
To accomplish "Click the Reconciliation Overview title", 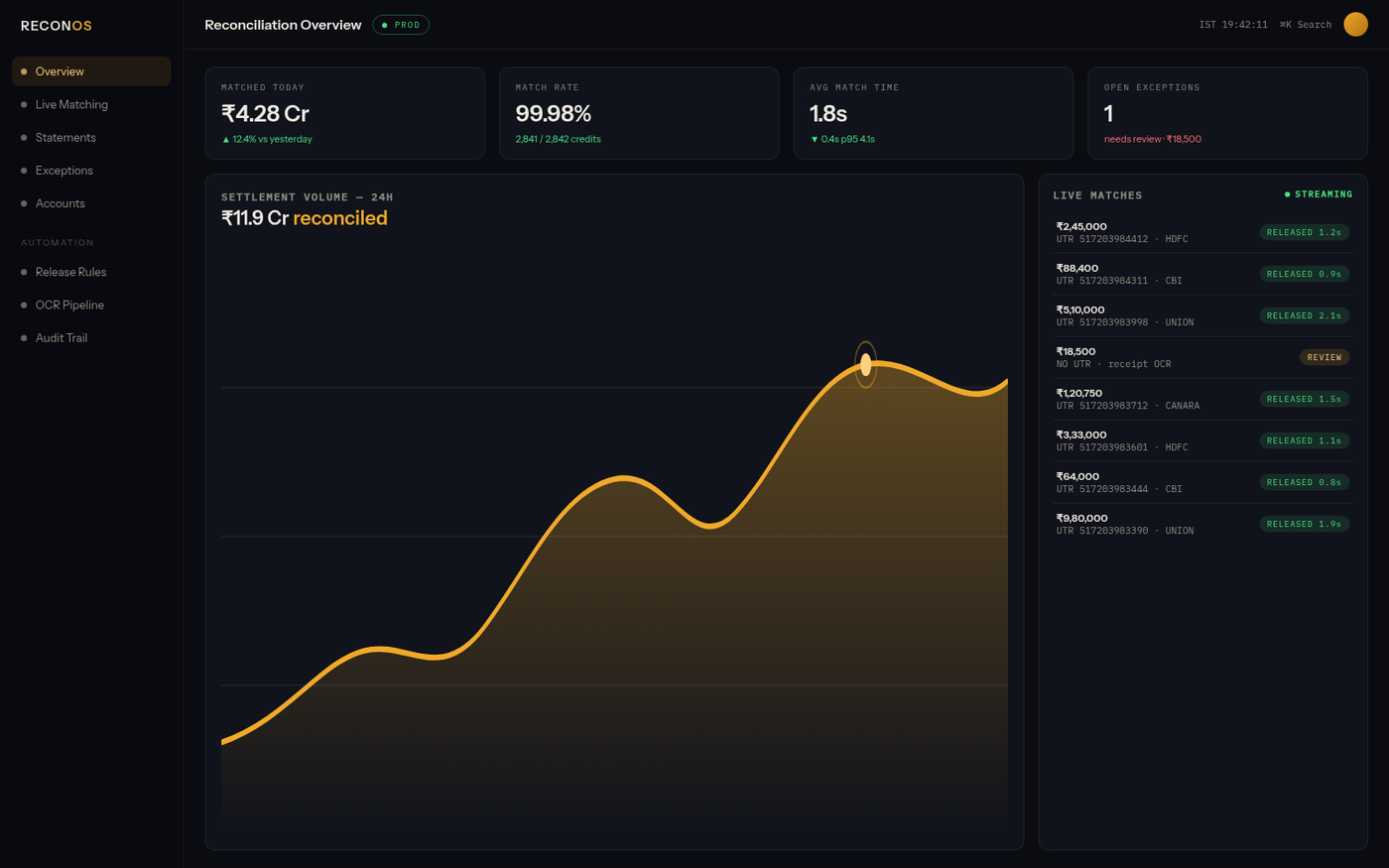I will tap(283, 25).
